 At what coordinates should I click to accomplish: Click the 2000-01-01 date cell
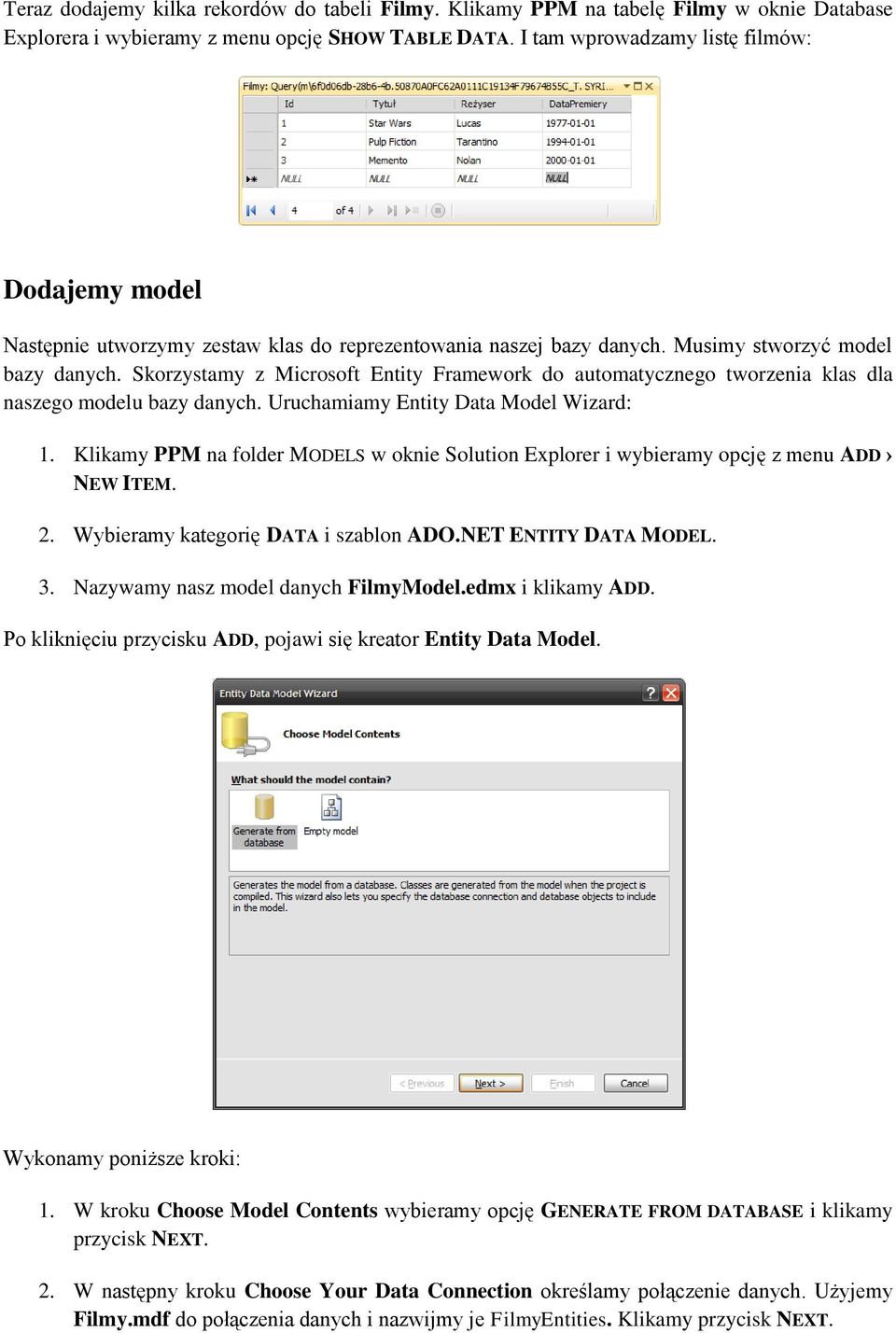(587, 161)
